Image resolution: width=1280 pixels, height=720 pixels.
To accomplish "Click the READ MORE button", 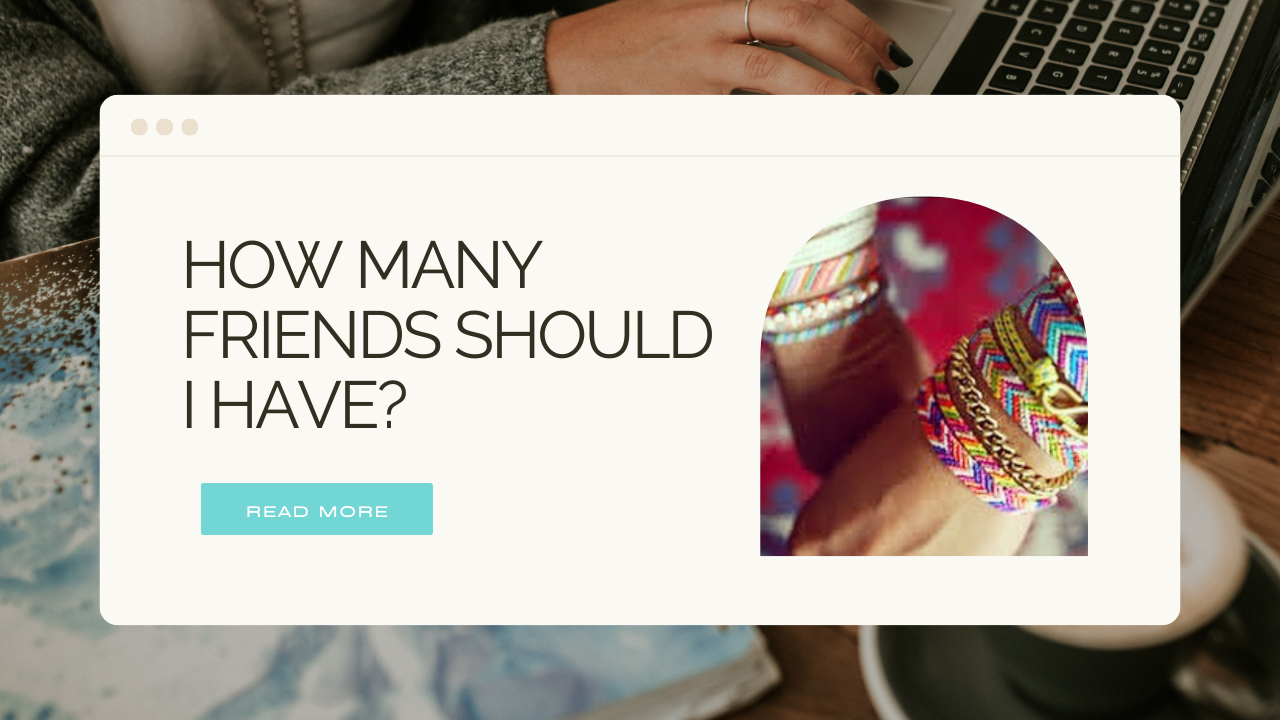I will (317, 509).
